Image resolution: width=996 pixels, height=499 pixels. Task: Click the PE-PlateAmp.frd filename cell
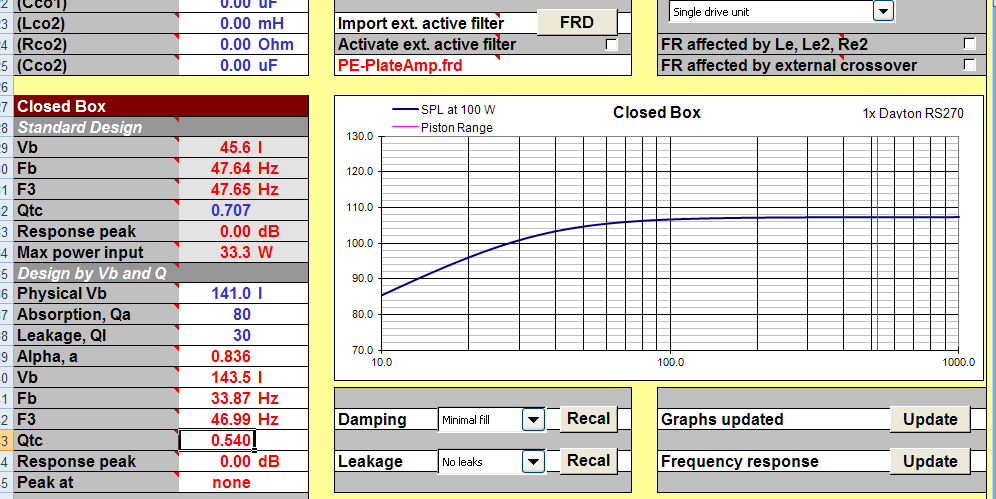(483, 65)
